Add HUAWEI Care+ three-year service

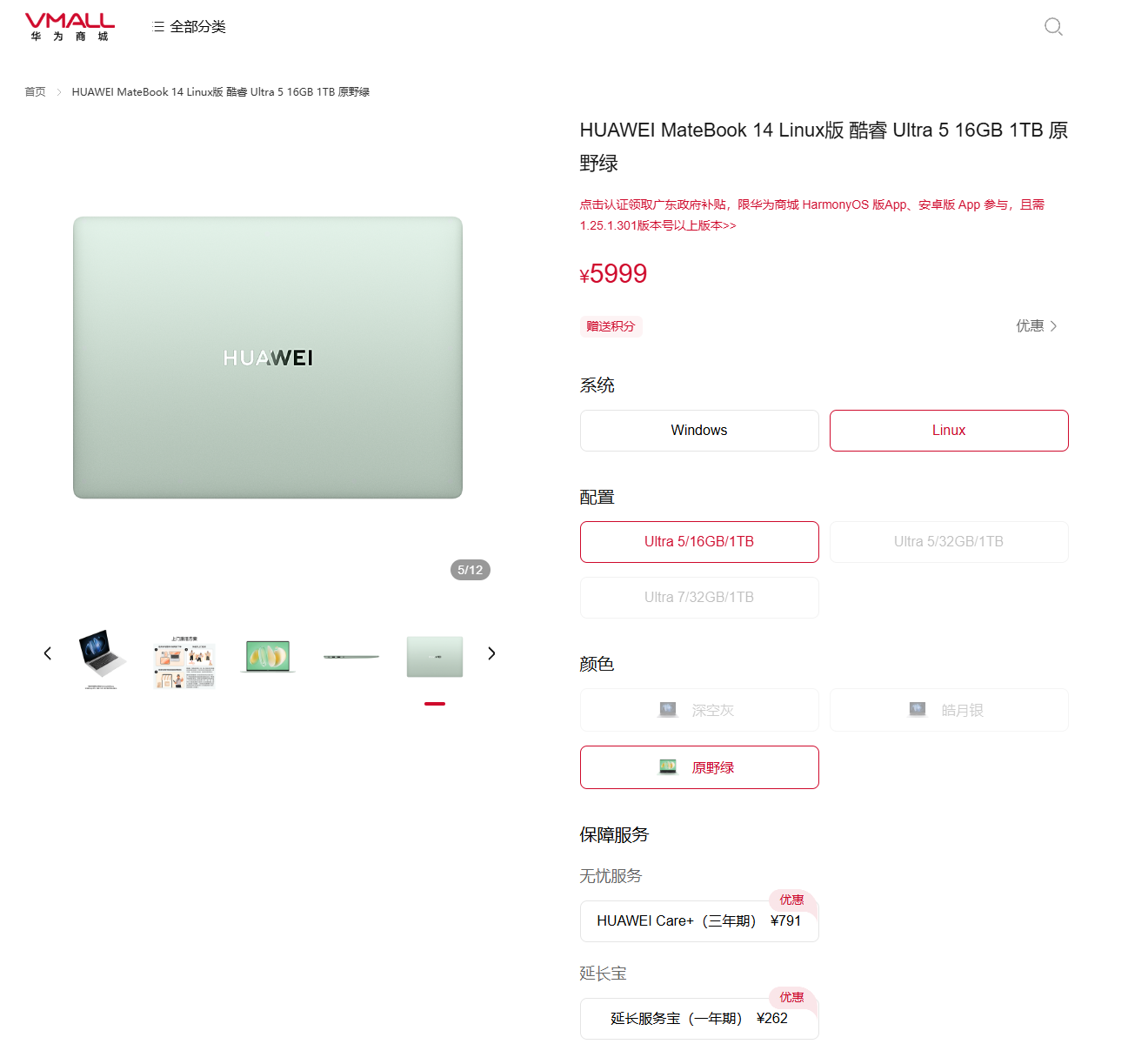pos(699,921)
